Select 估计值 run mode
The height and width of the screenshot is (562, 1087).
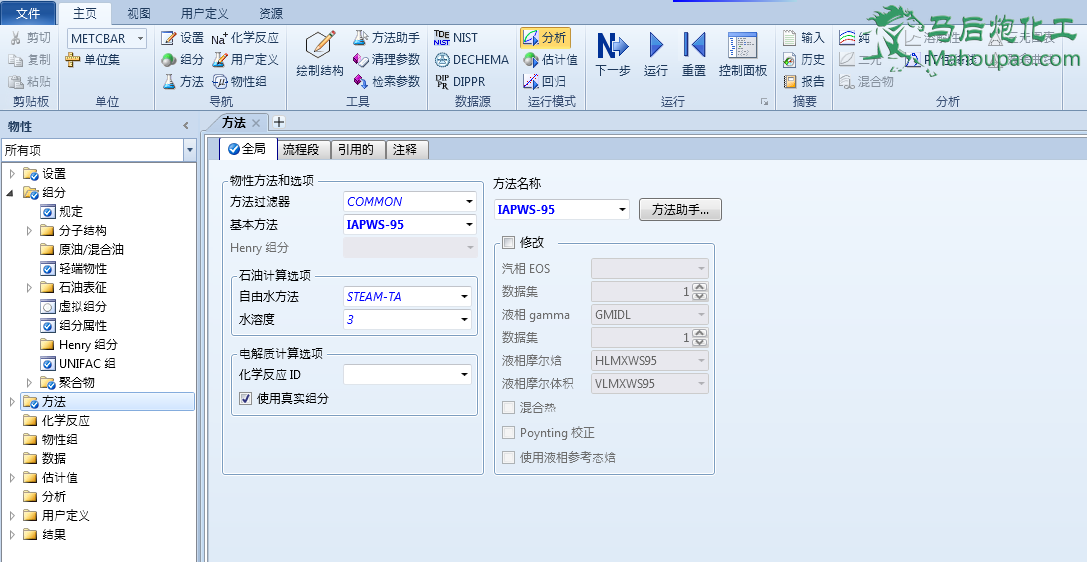[x=550, y=60]
